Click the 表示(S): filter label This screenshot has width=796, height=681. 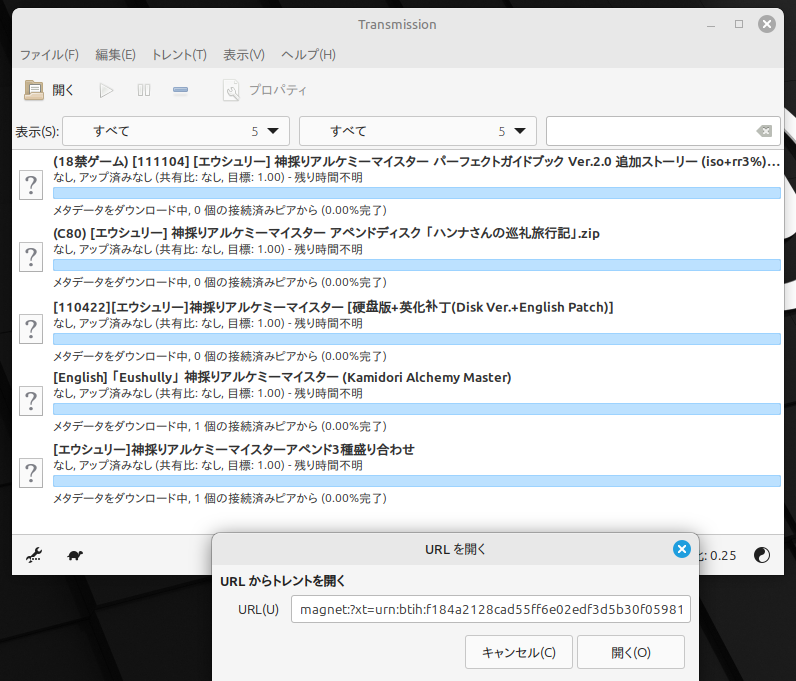[x=37, y=132]
